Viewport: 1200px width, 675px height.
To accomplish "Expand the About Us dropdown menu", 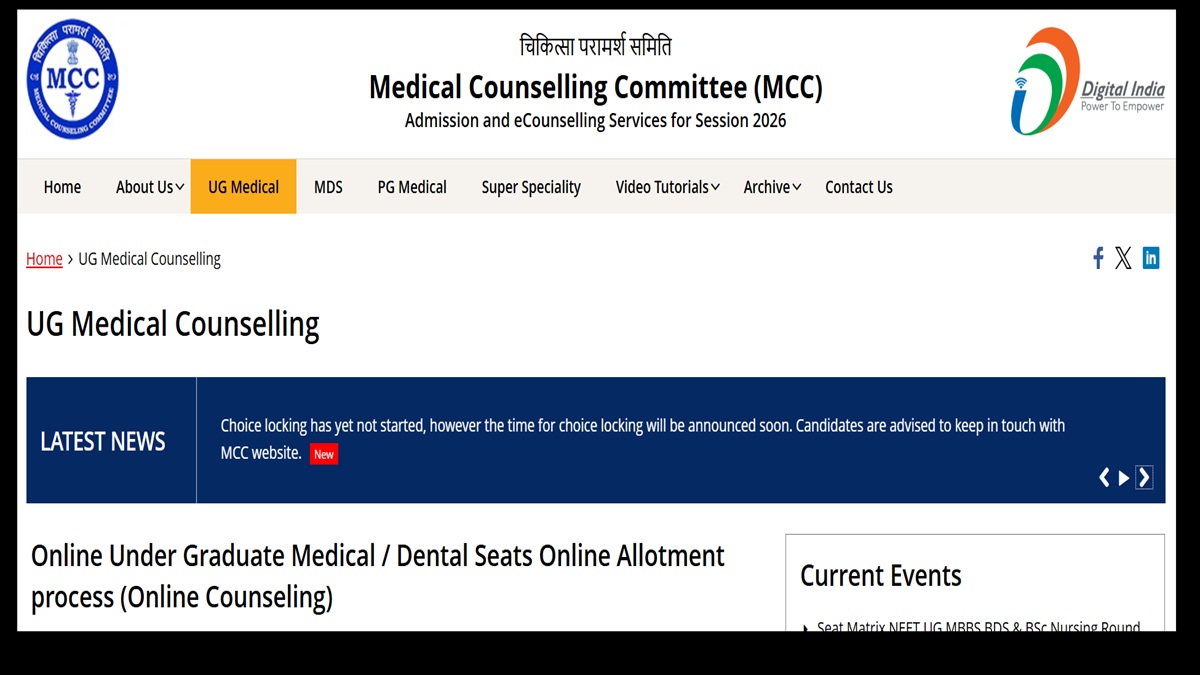I will tap(150, 187).
